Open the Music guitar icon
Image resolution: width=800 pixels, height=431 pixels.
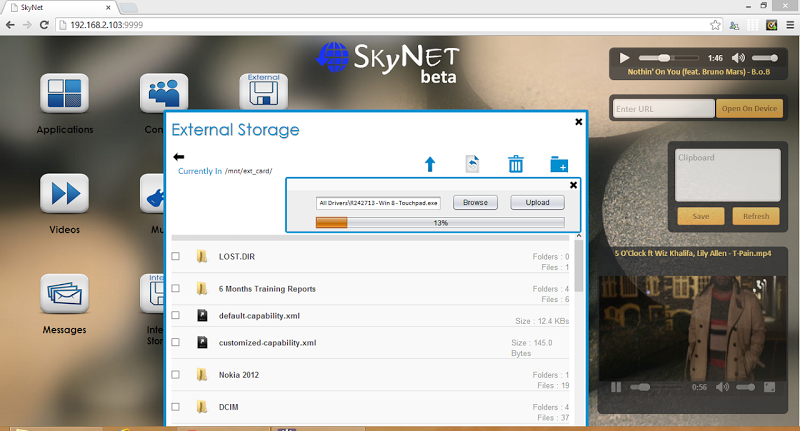point(152,193)
